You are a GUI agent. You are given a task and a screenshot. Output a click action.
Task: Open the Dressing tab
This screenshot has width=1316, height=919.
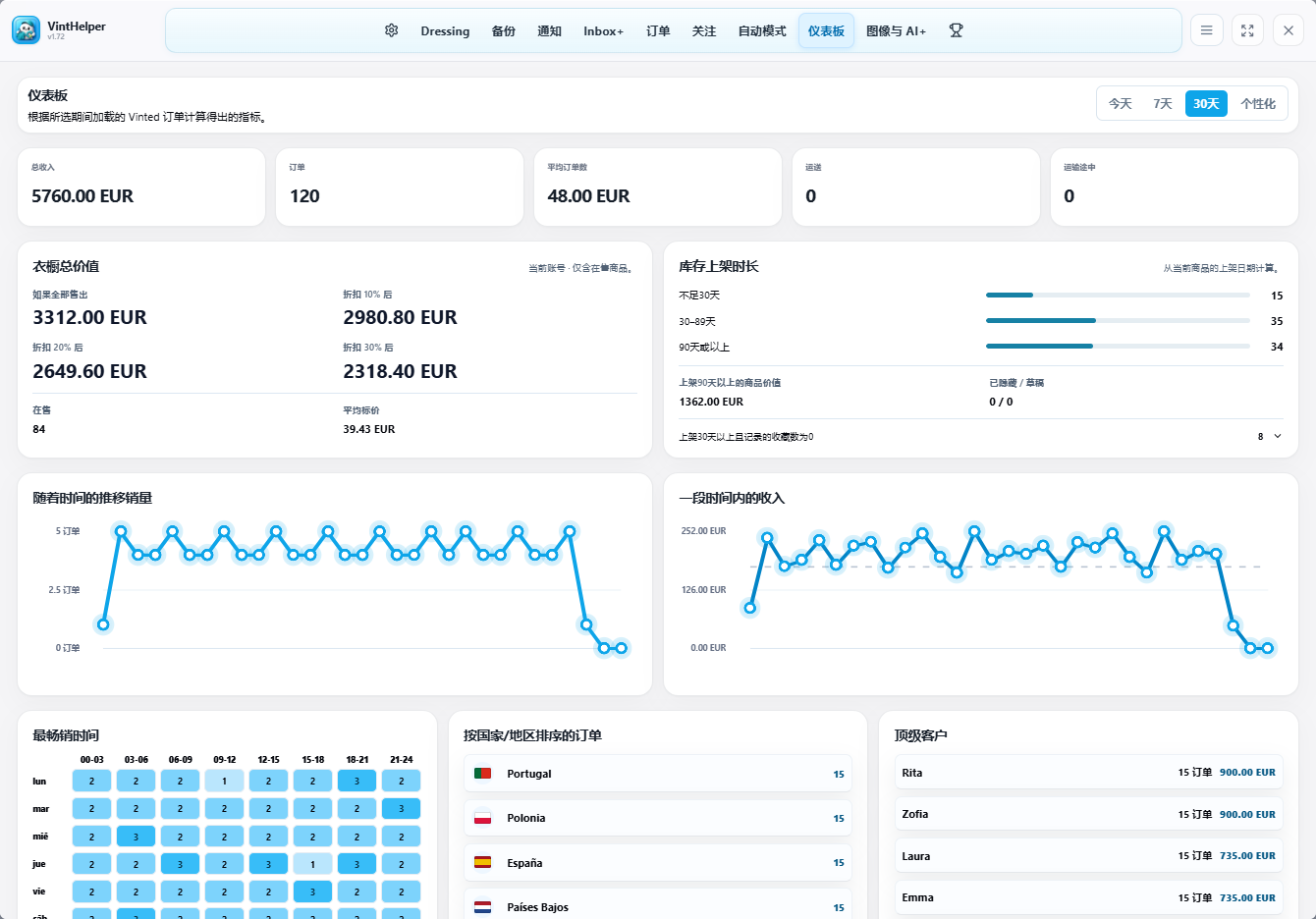click(445, 31)
